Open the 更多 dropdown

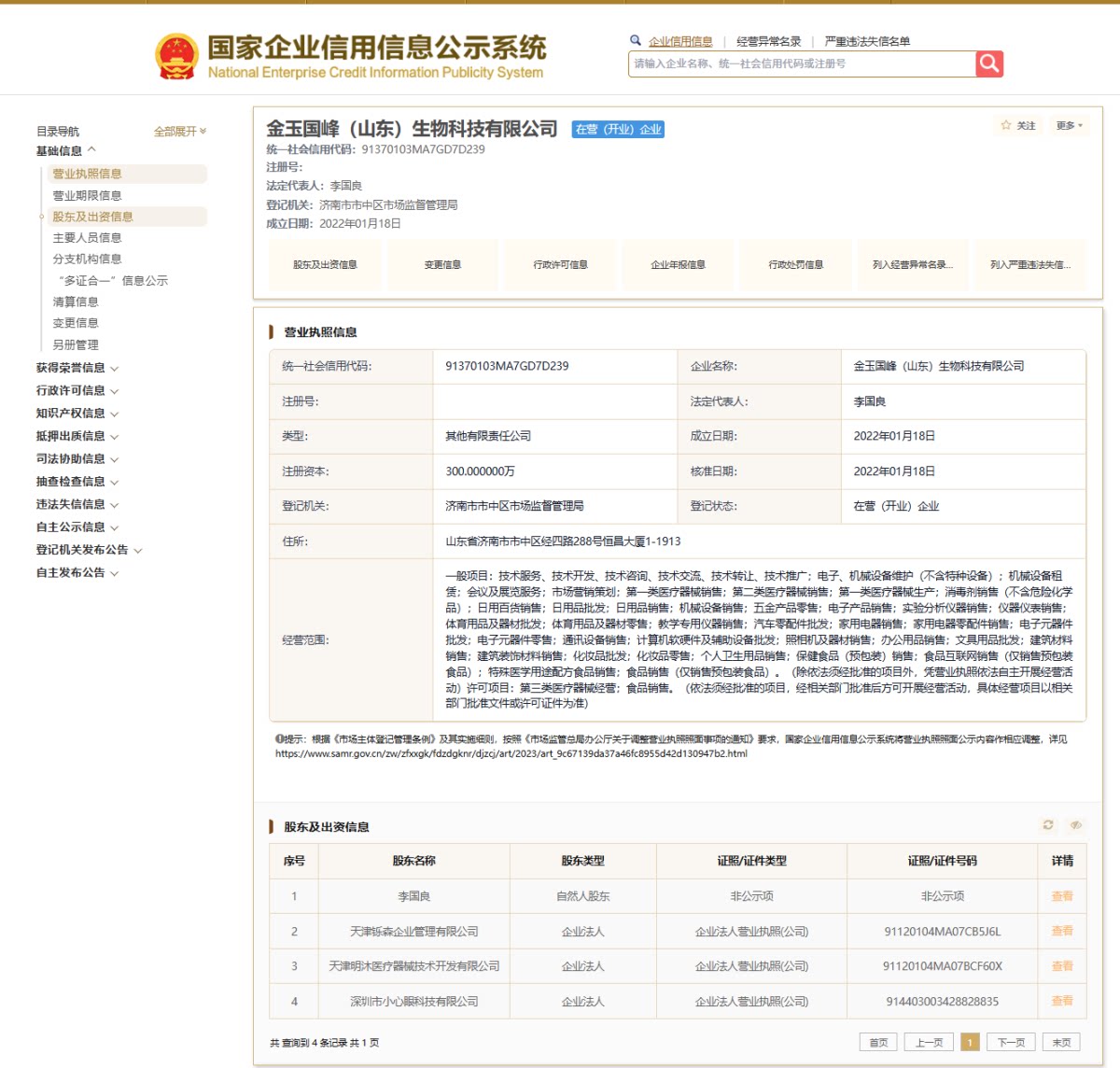click(x=1070, y=125)
